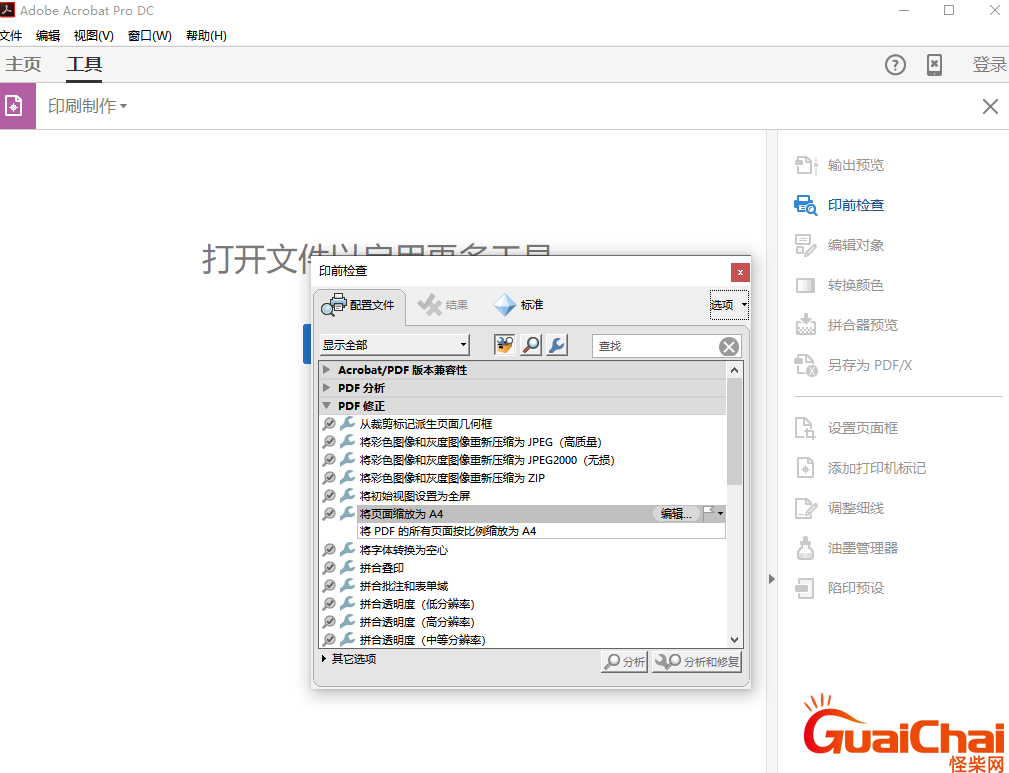Open the 显示全部 filter dropdown
This screenshot has width=1009, height=773.
[394, 345]
